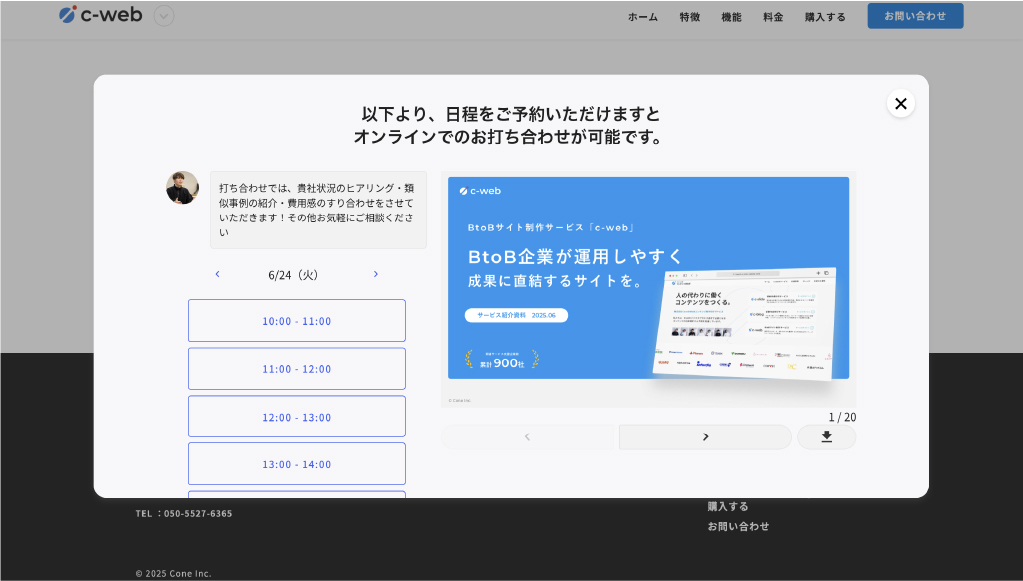
Task: Open ホーム in the top navigation
Action: 642,17
